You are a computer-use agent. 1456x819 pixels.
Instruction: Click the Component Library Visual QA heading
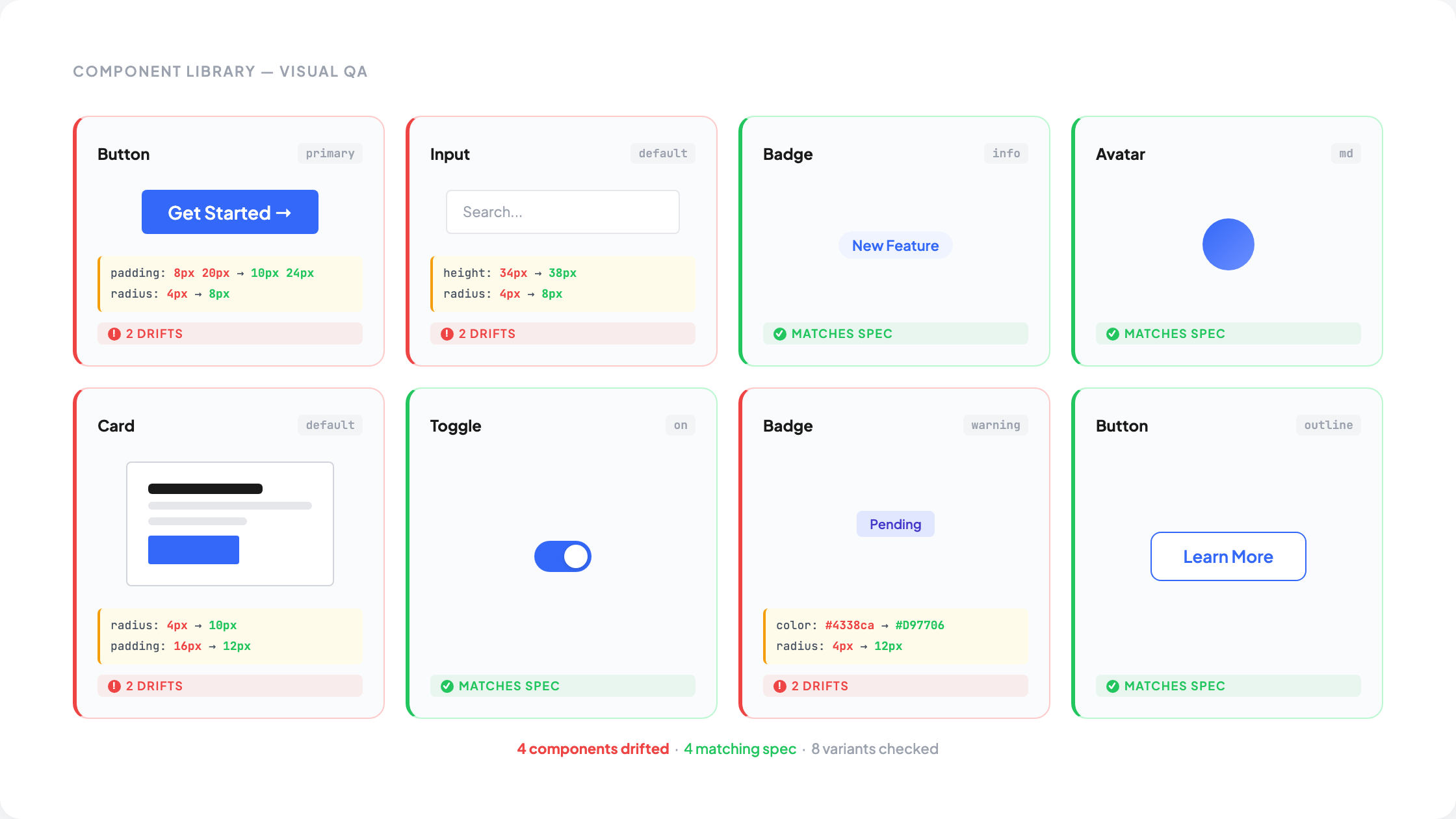(220, 71)
